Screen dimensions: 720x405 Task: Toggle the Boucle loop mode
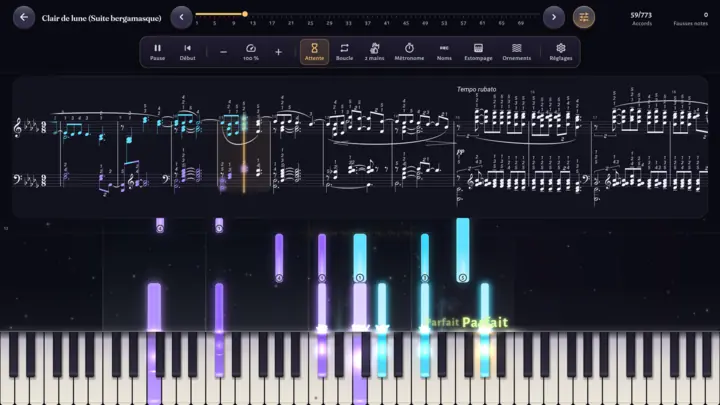(344, 52)
